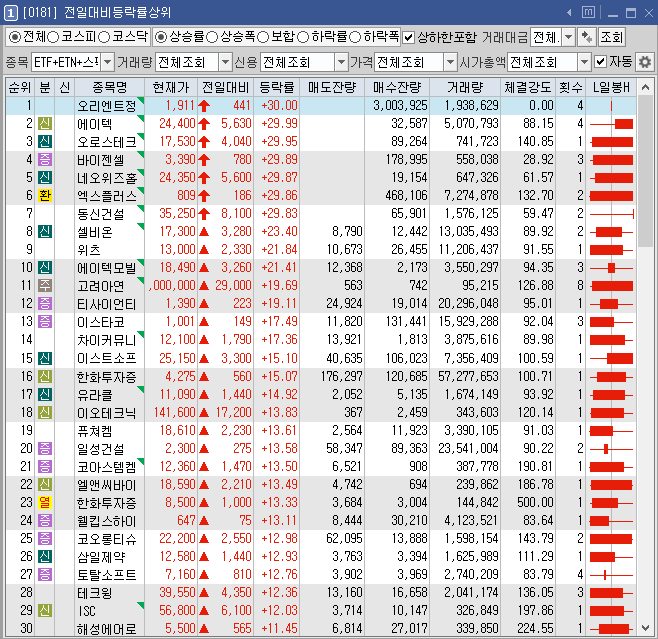Click up triangle on 셀비온 row
658x639 pixels.
coord(204,231)
